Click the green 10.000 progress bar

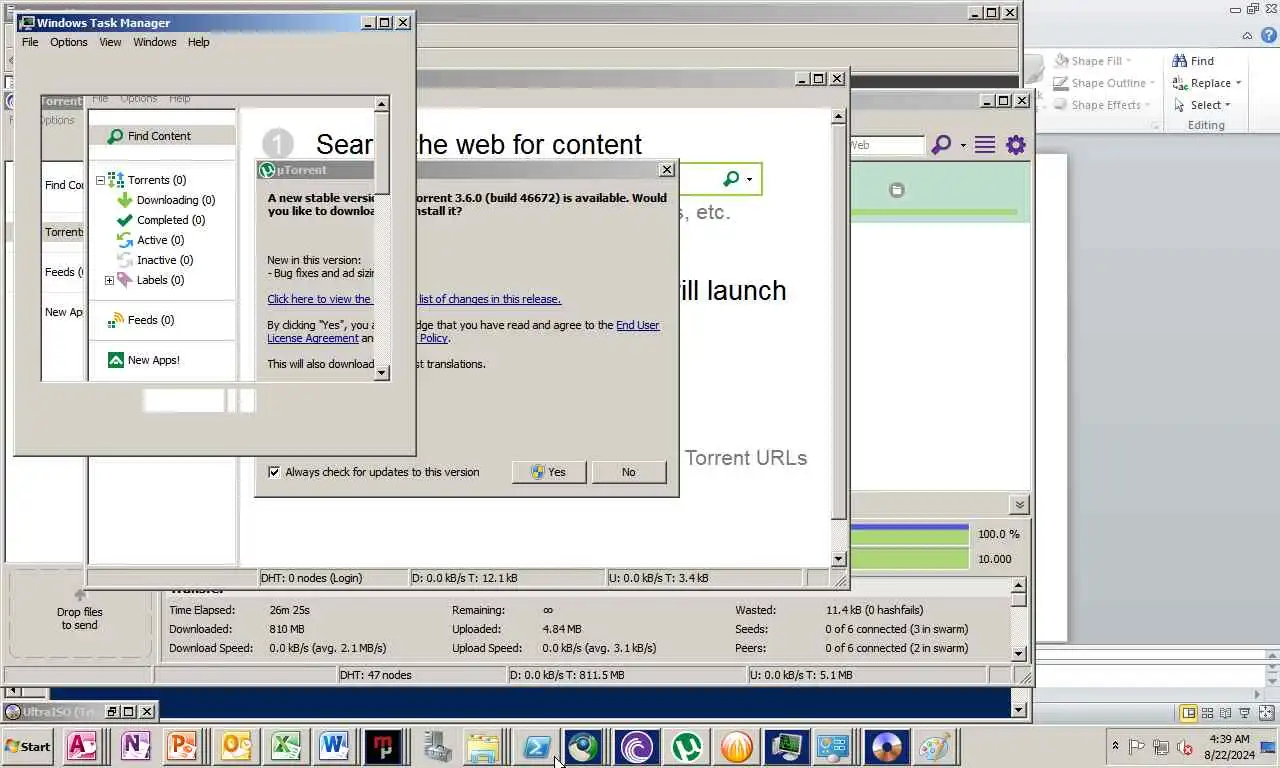point(909,559)
